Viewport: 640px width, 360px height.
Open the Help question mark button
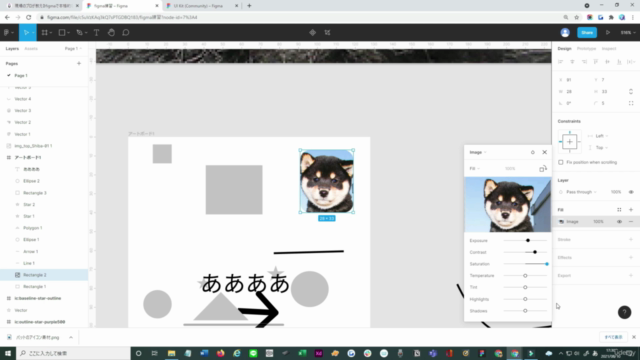[x=624, y=312]
